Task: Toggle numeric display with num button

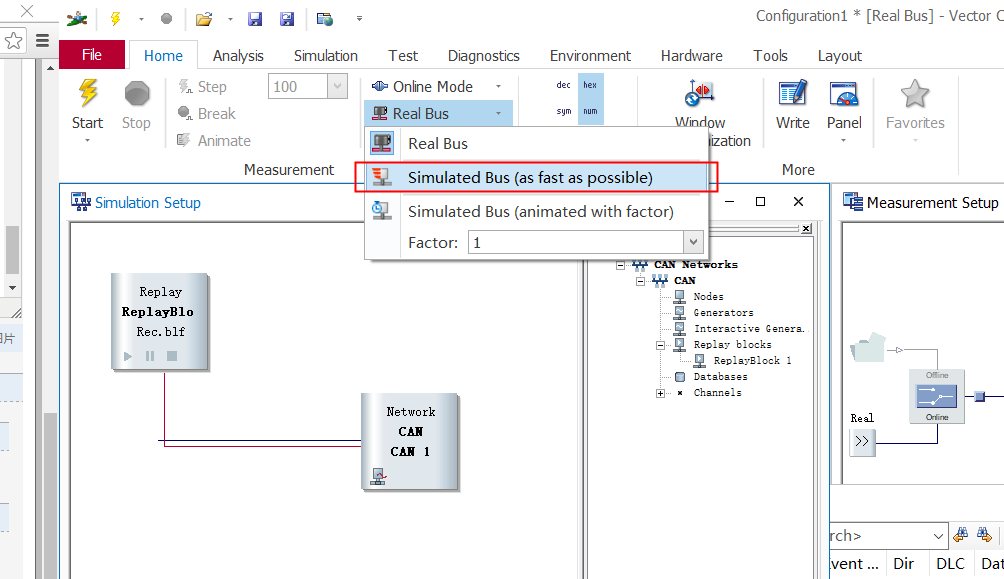Action: click(590, 111)
